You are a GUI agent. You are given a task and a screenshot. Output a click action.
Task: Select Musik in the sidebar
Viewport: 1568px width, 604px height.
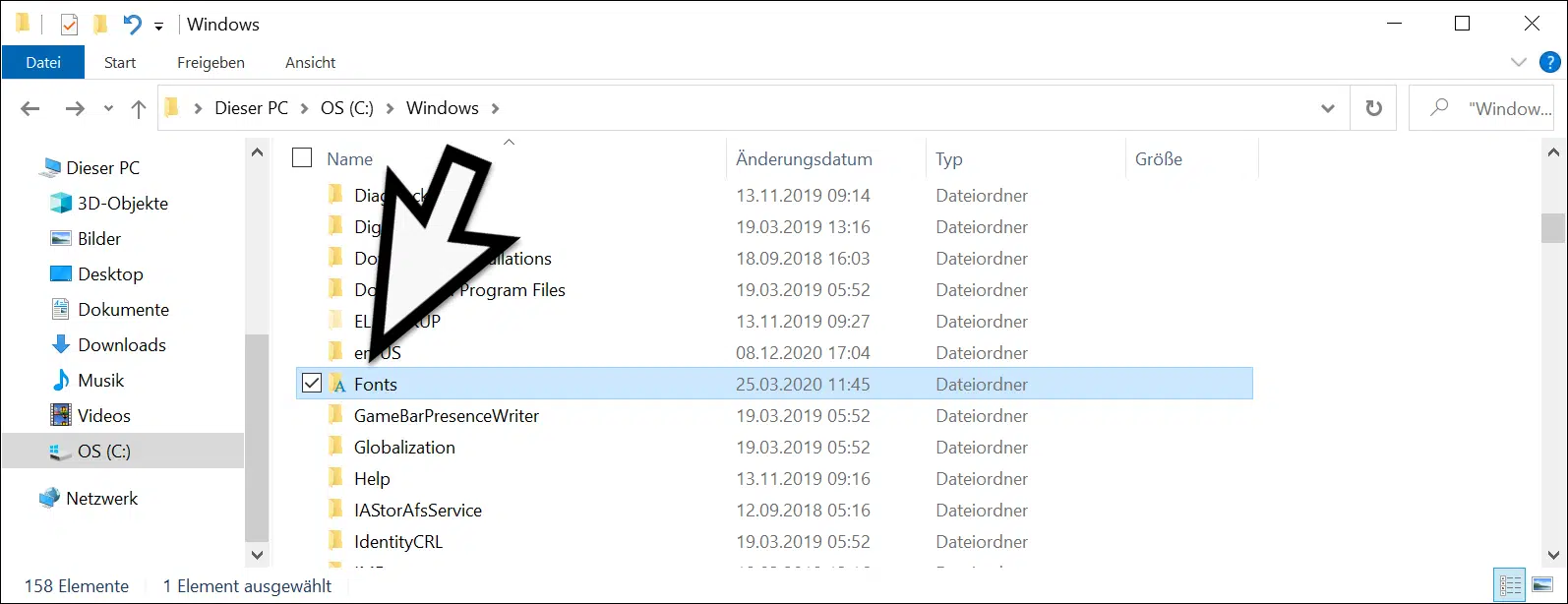point(100,381)
